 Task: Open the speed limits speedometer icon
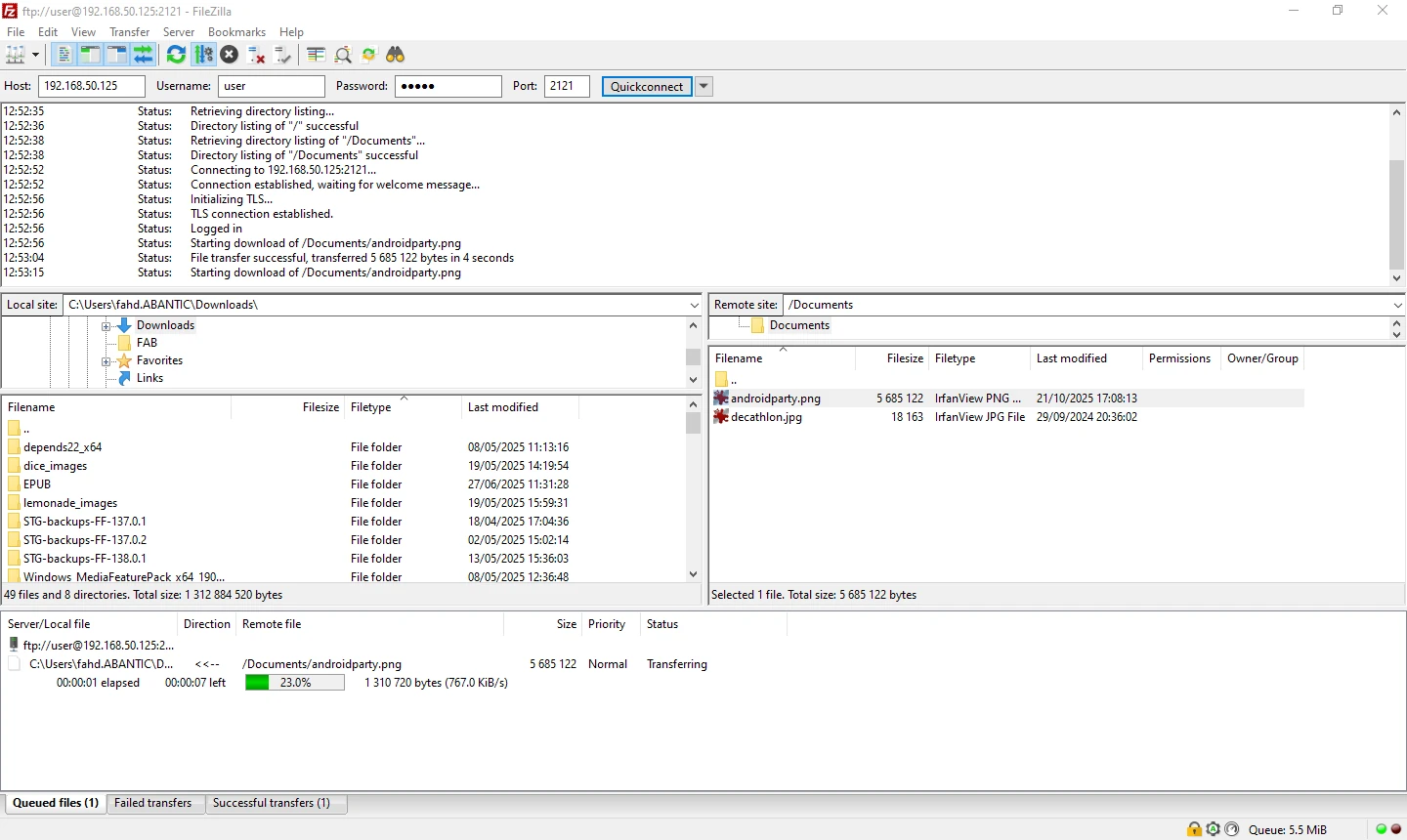pos(1232,829)
